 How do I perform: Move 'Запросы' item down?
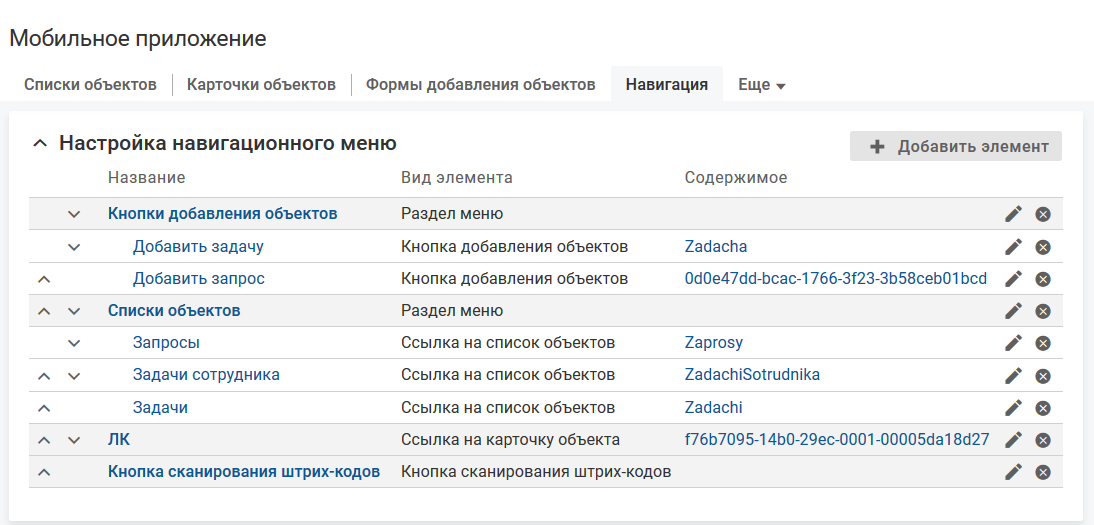point(73,343)
